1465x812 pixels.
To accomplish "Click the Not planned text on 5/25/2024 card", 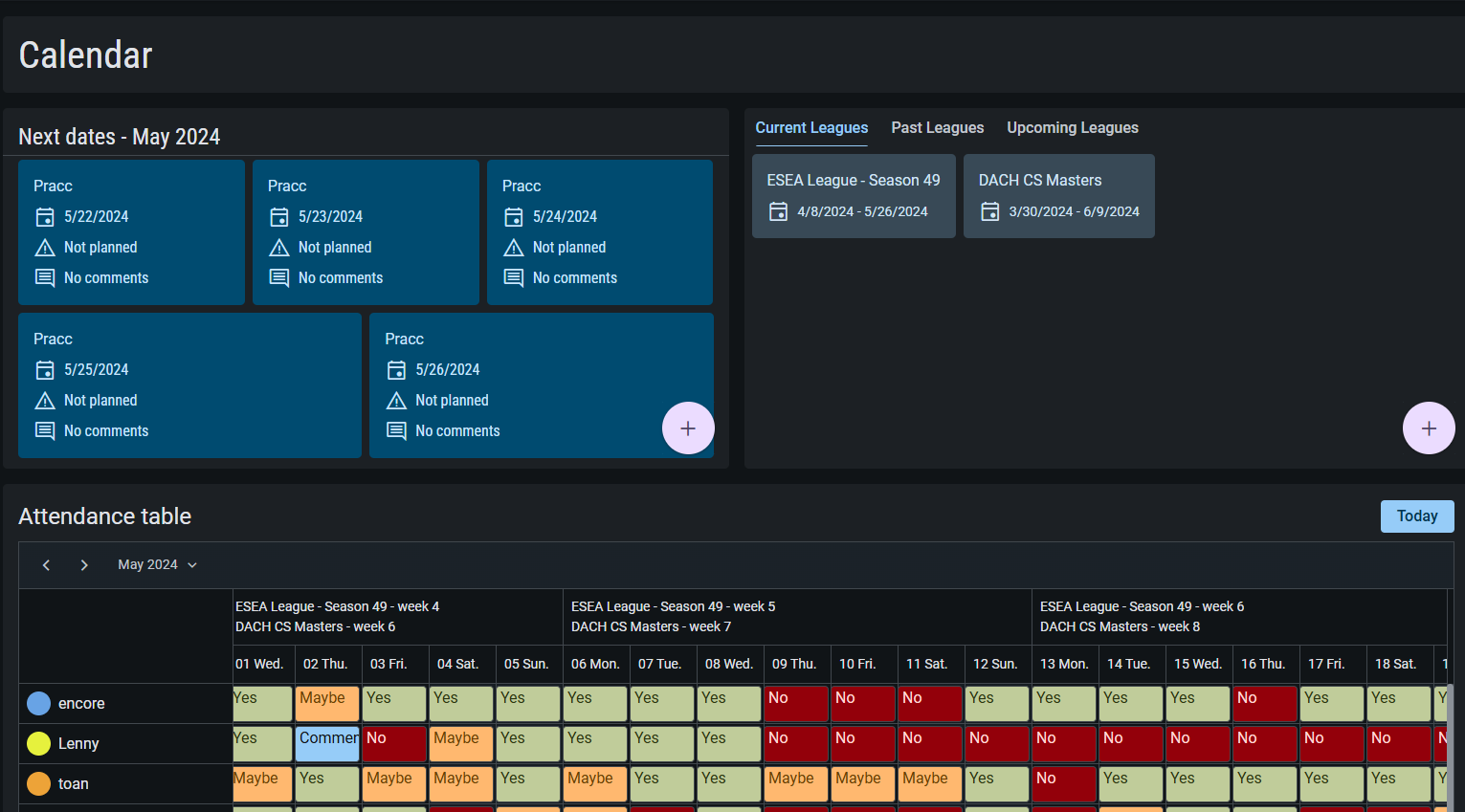I will pos(100,401).
